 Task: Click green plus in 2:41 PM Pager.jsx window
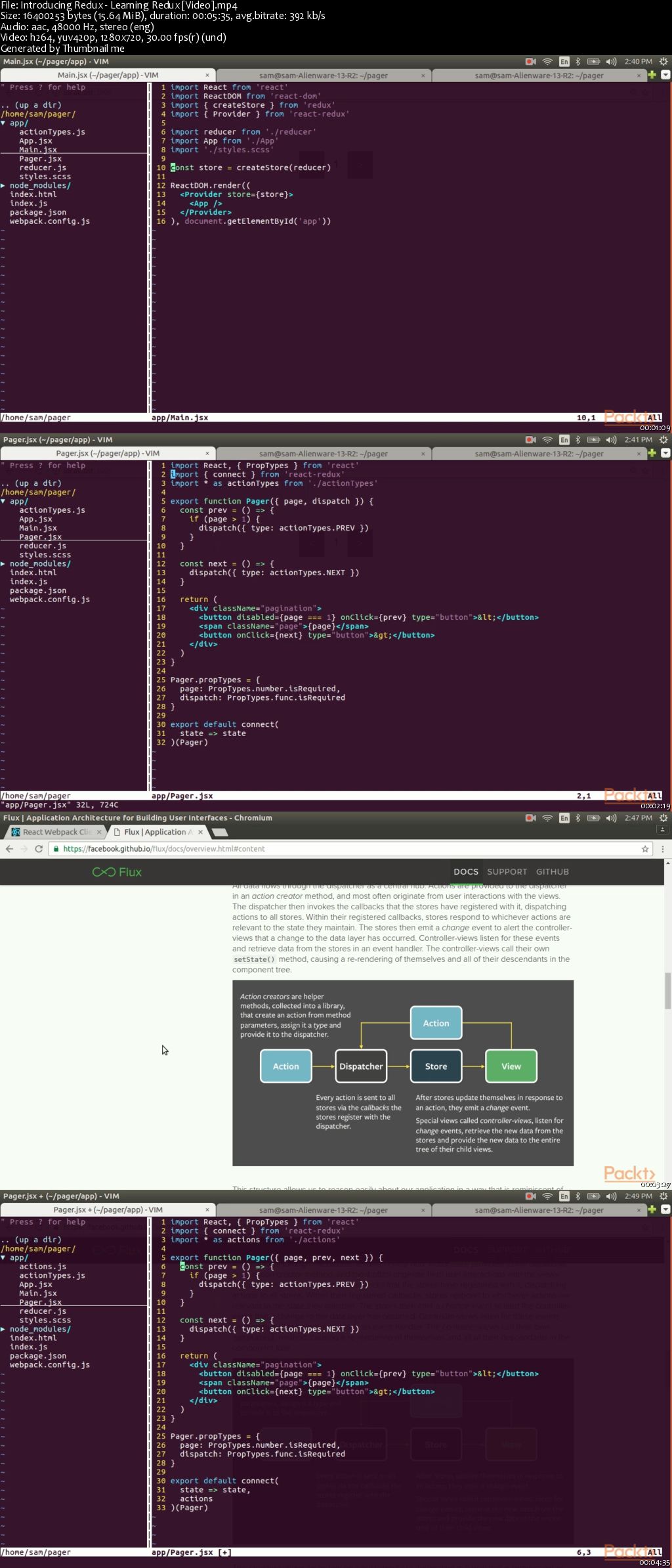(x=652, y=453)
